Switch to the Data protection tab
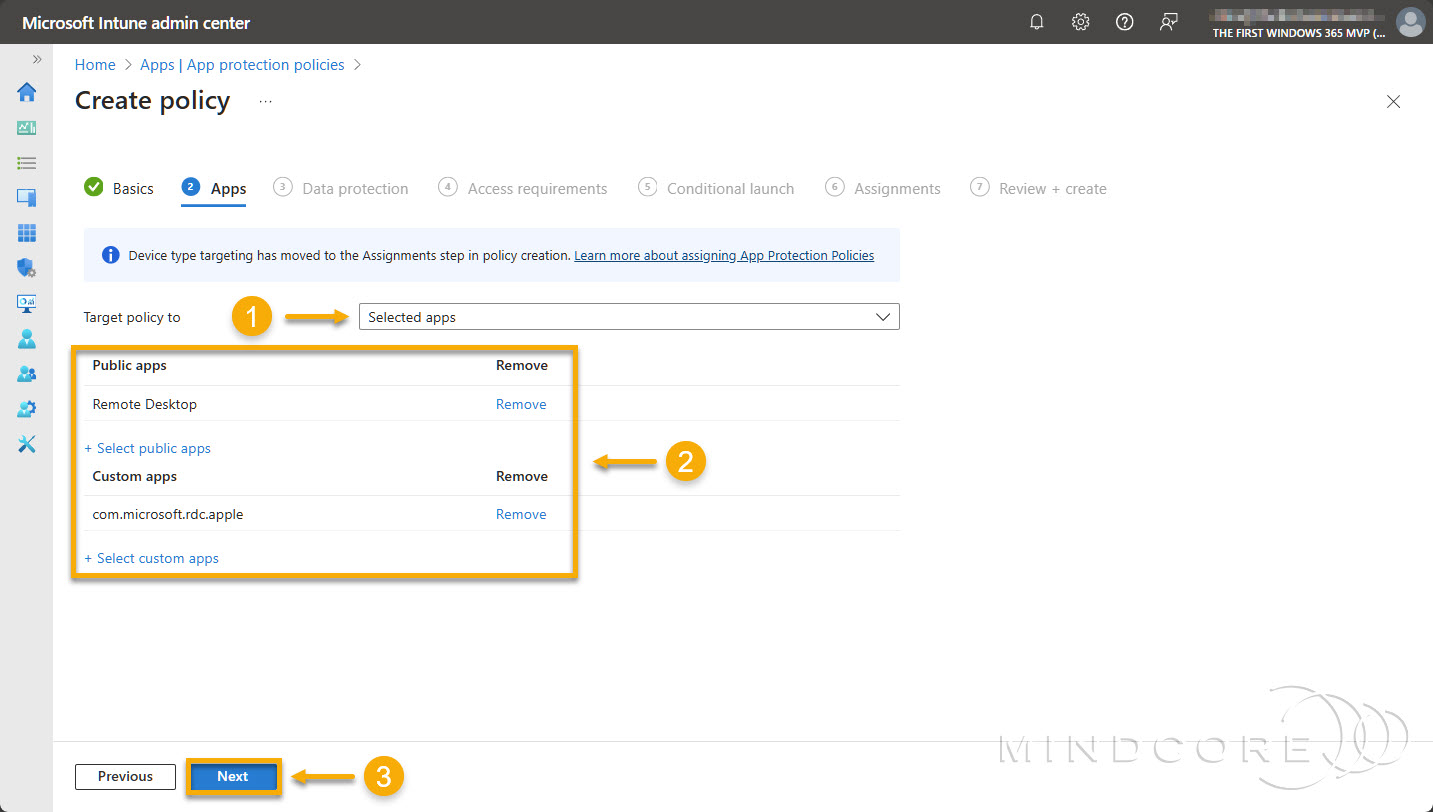The width and height of the screenshot is (1433, 812). [x=355, y=188]
